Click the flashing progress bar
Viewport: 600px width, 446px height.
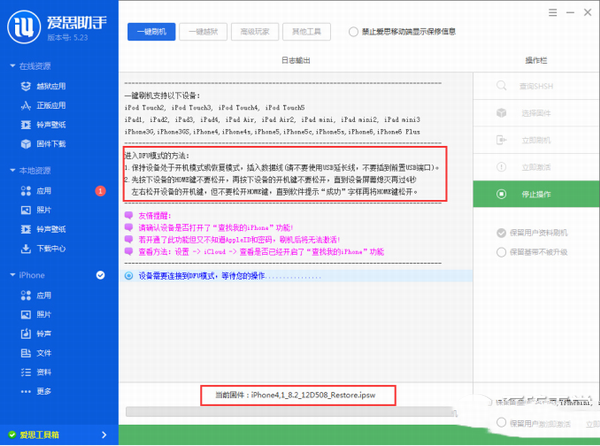(291, 412)
